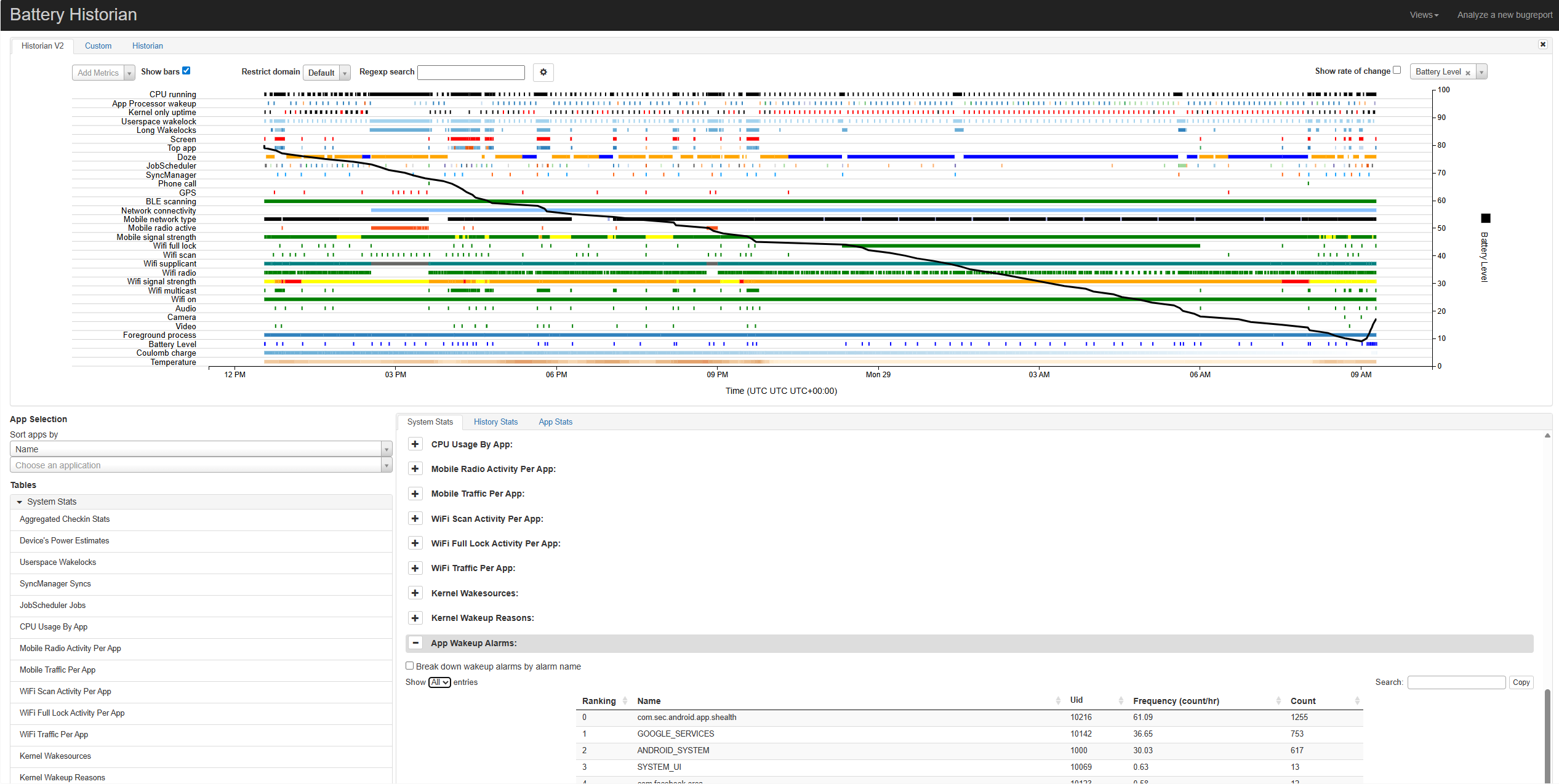This screenshot has height=784, width=1559.
Task: Click inside the Regexp search field
Action: pyautogui.click(x=470, y=72)
